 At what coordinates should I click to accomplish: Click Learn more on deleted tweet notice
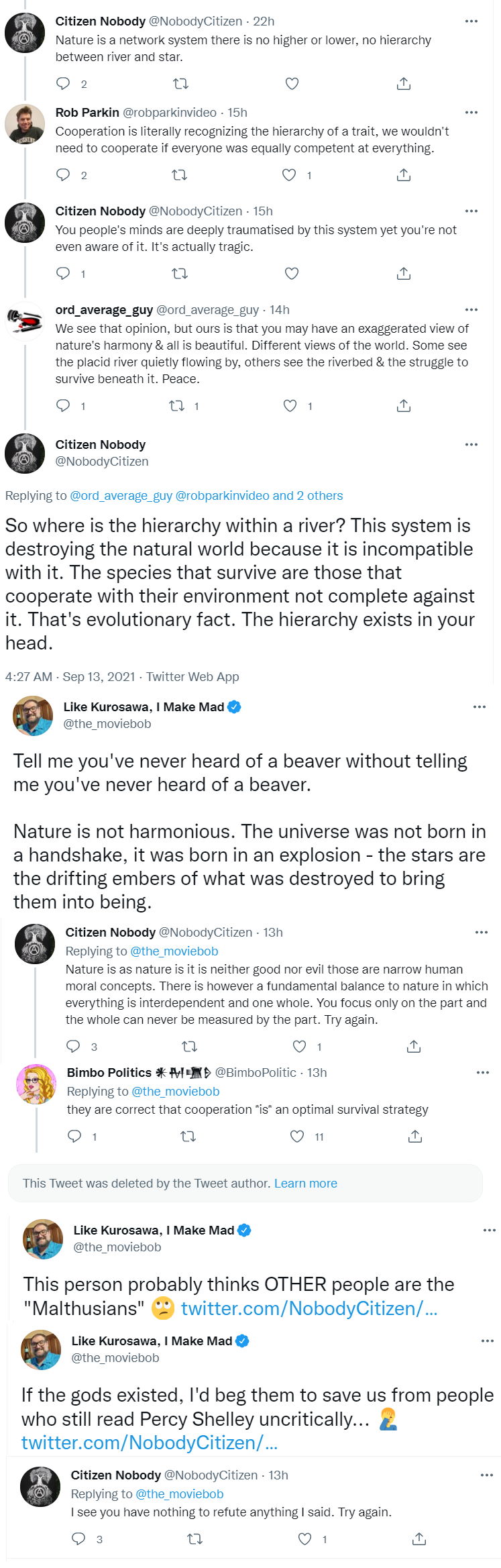pyautogui.click(x=305, y=1183)
